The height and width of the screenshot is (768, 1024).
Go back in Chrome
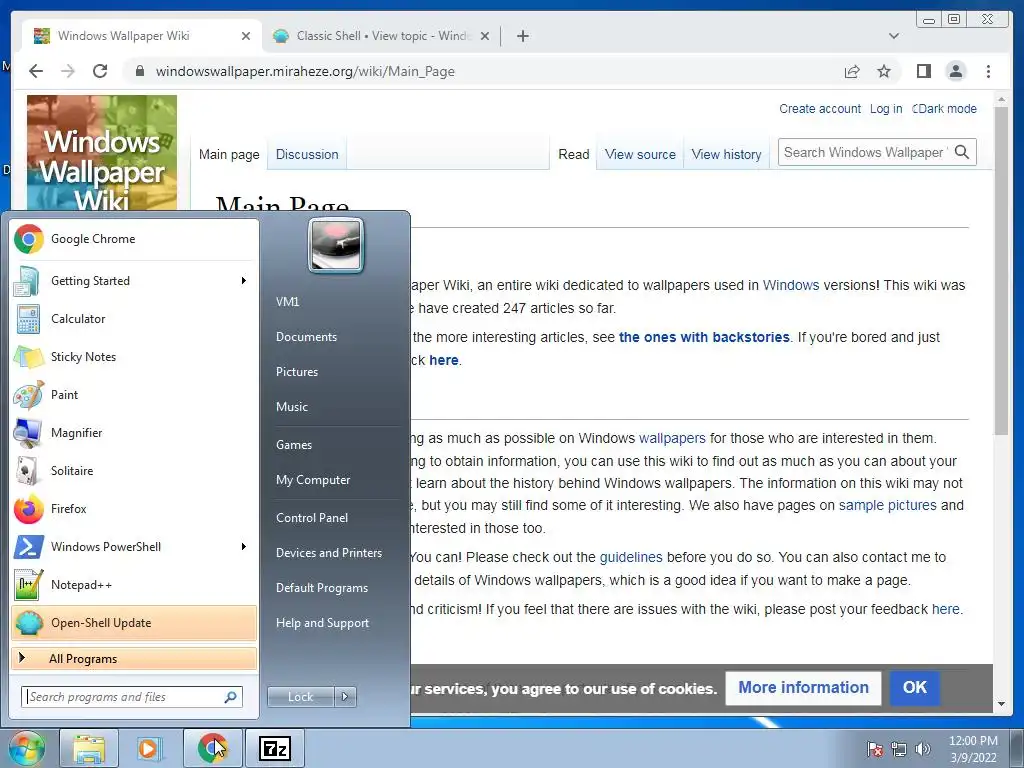(x=36, y=71)
